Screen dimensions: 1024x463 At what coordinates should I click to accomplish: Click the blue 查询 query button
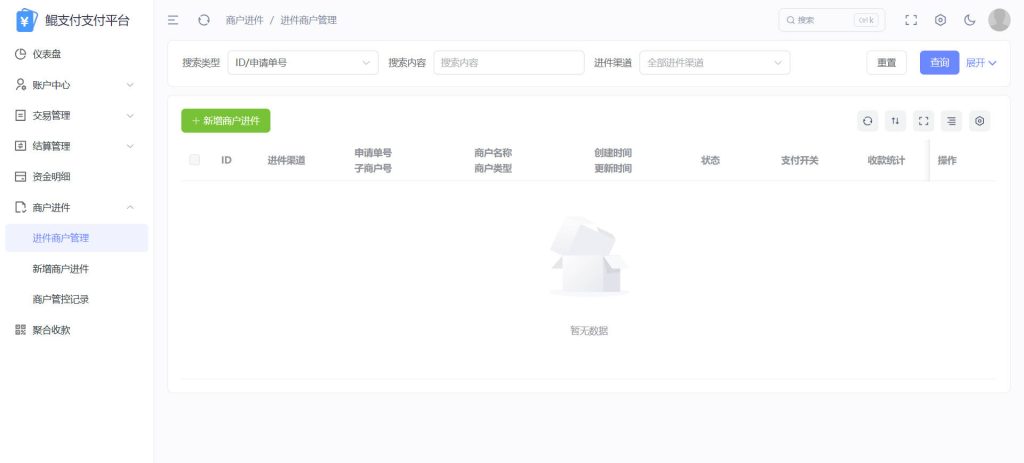click(939, 63)
